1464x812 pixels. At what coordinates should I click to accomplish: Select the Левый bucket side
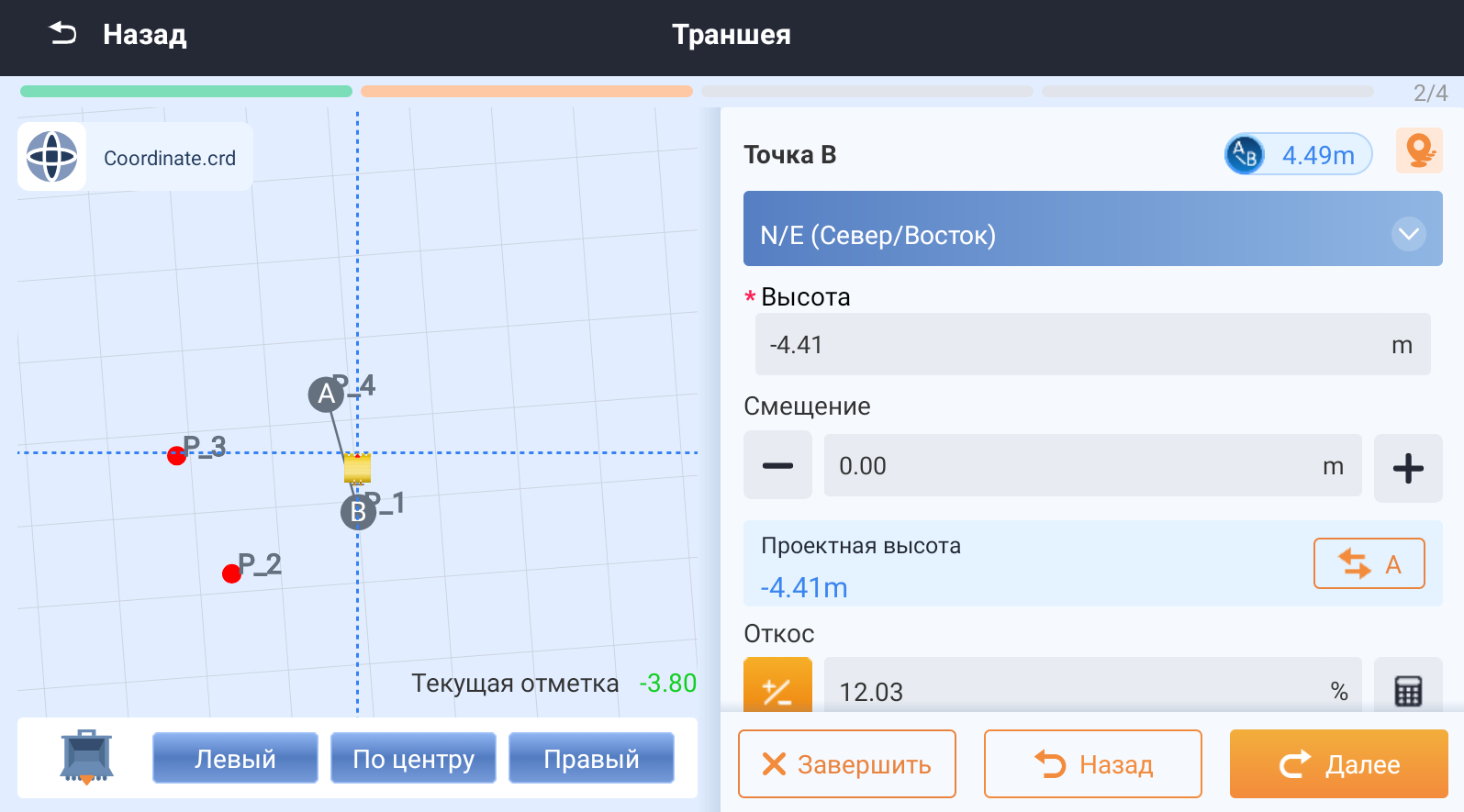pyautogui.click(x=235, y=758)
